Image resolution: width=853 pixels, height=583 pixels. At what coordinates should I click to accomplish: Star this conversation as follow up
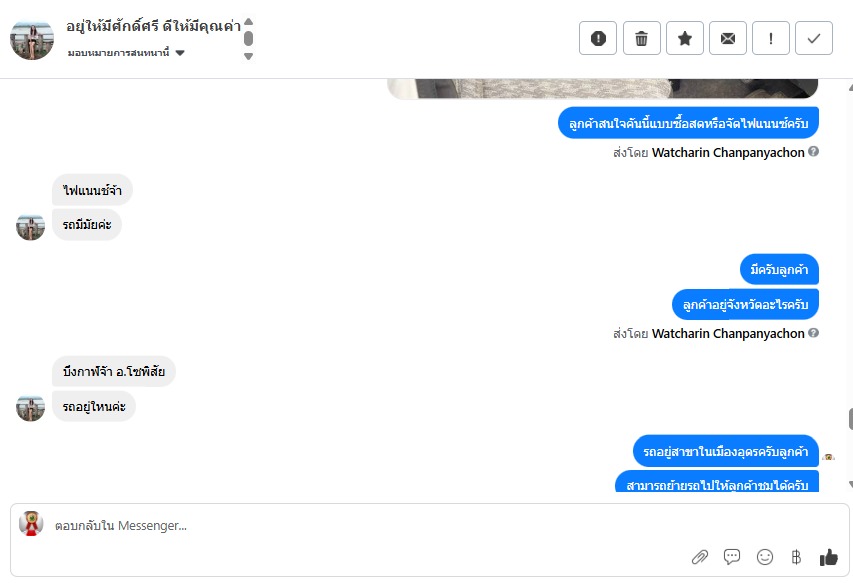tap(685, 38)
